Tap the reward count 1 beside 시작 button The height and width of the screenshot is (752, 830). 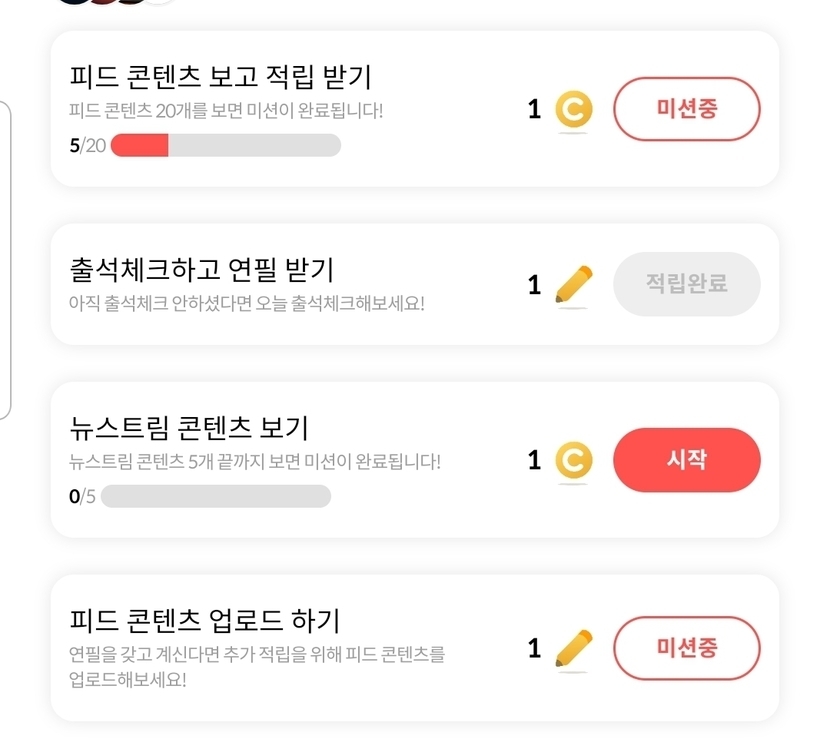coord(534,460)
